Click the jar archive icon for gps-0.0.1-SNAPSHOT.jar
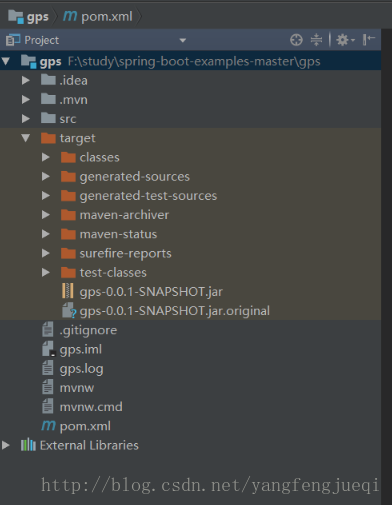The width and height of the screenshot is (392, 505). pyautogui.click(x=68, y=291)
